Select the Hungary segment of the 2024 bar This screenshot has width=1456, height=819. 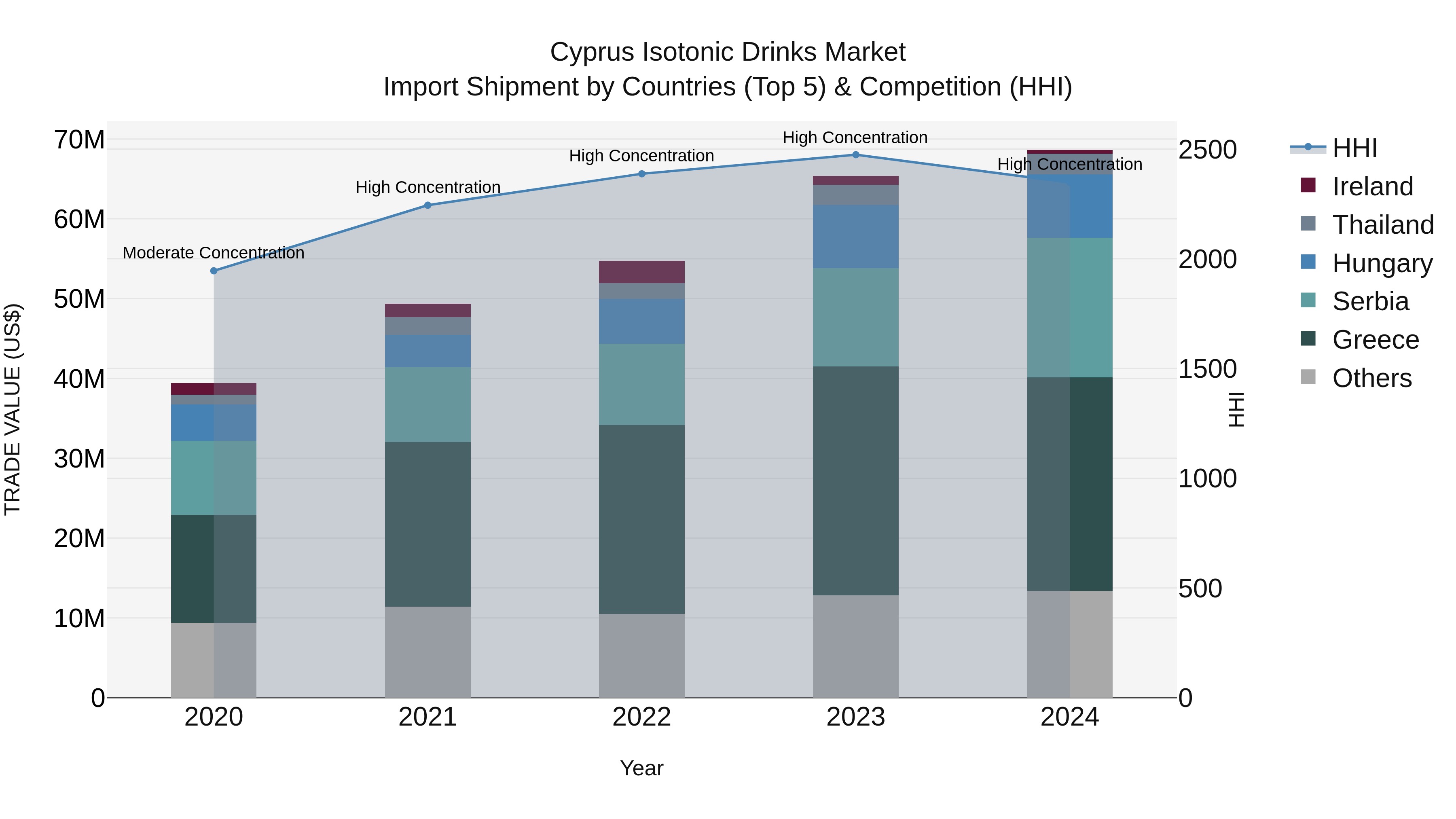pyautogui.click(x=1070, y=206)
